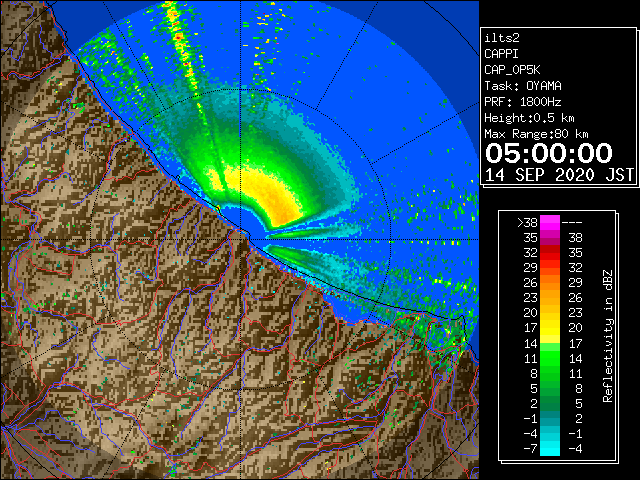Select the "Height:0.5 km" line
The width and height of the screenshot is (640, 480).
pos(529,118)
